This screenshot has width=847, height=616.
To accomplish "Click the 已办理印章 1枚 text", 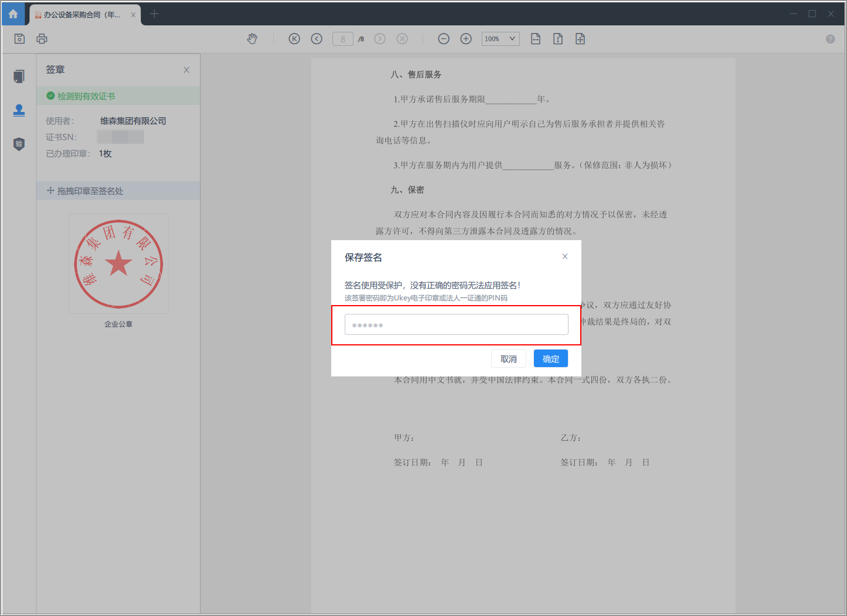I will click(x=79, y=154).
